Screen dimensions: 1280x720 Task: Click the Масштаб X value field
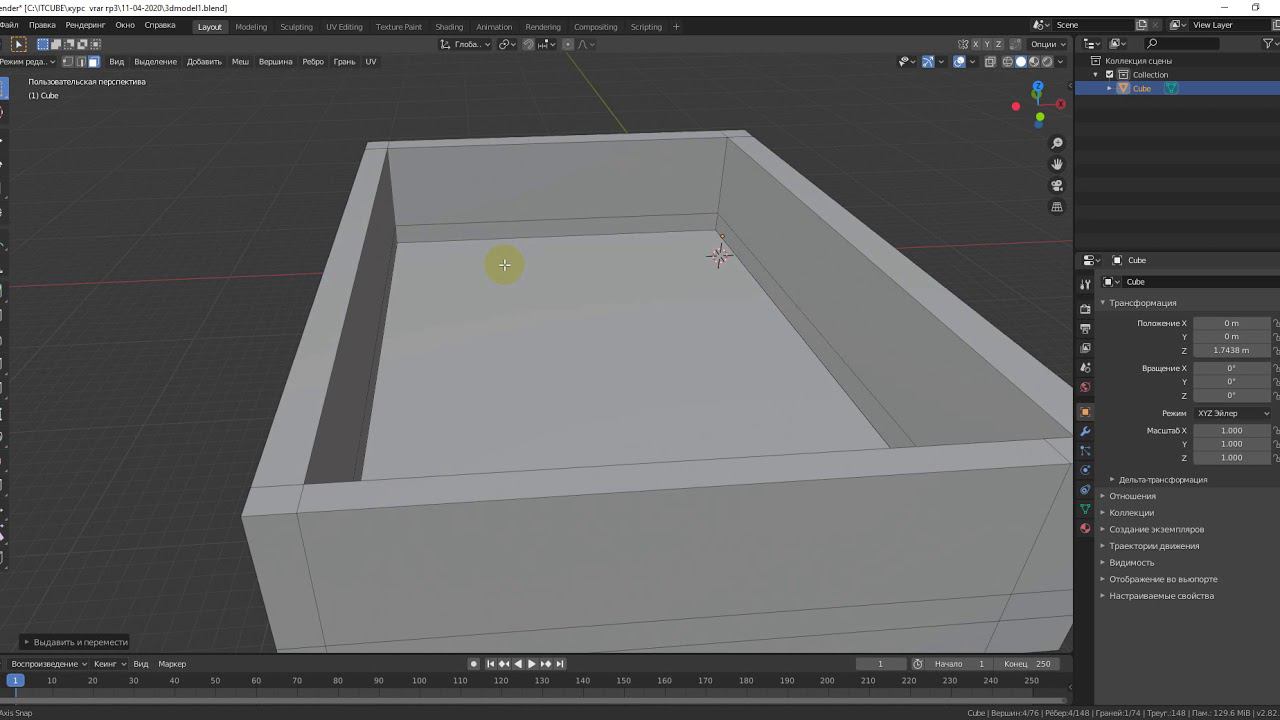click(1231, 431)
